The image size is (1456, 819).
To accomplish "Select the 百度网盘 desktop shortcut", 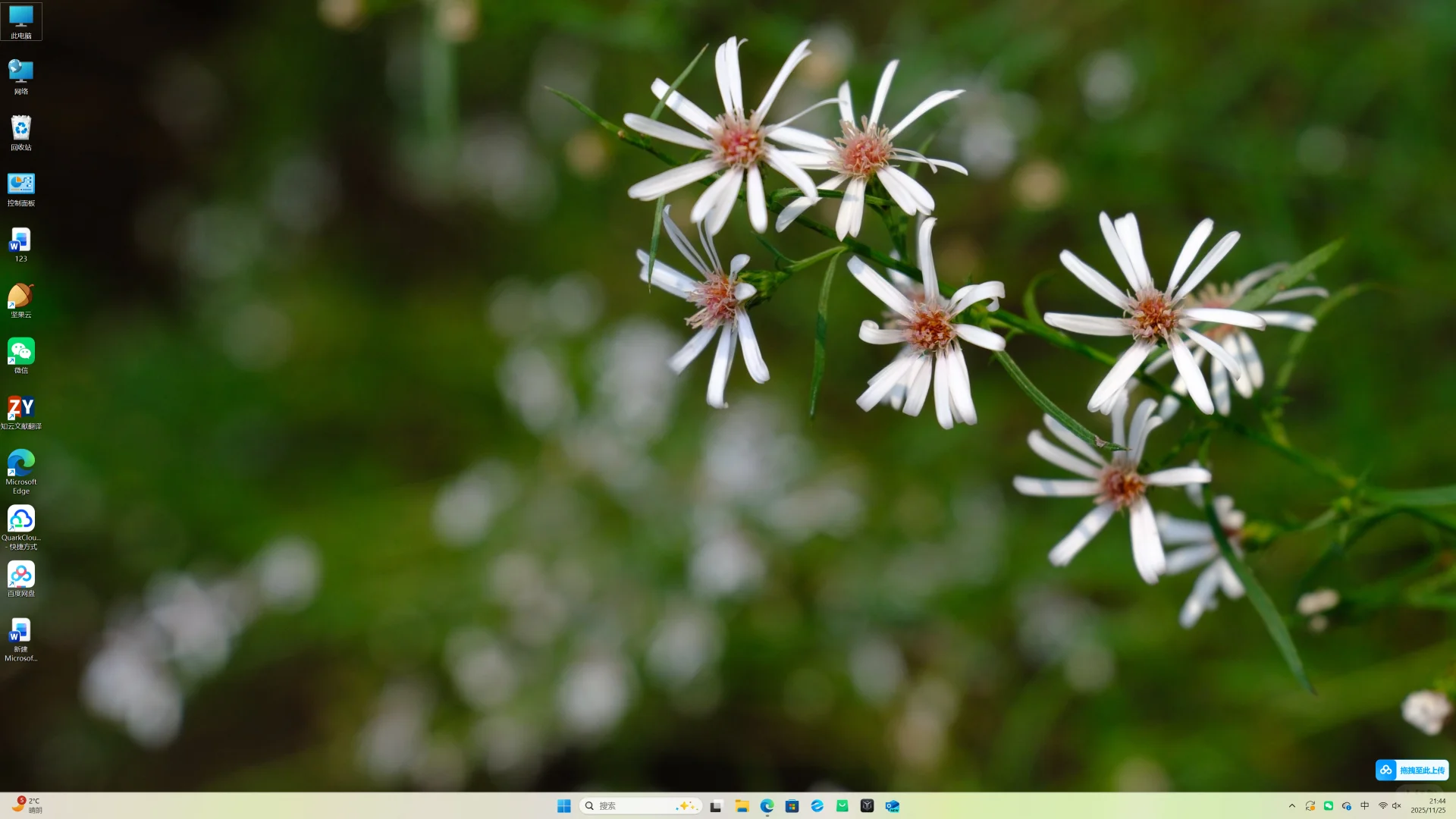I will point(20,579).
